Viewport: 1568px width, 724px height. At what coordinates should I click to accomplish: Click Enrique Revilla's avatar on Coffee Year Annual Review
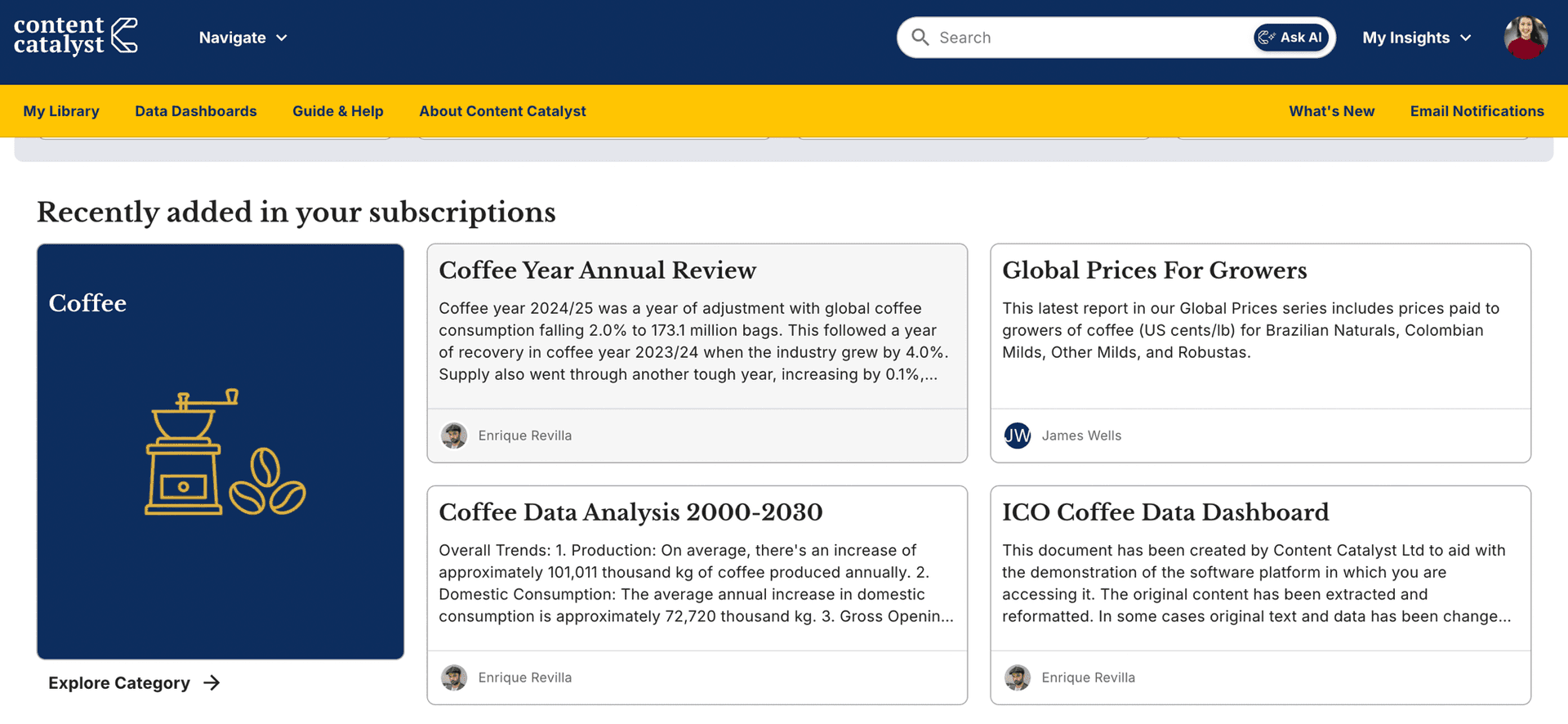click(x=454, y=436)
